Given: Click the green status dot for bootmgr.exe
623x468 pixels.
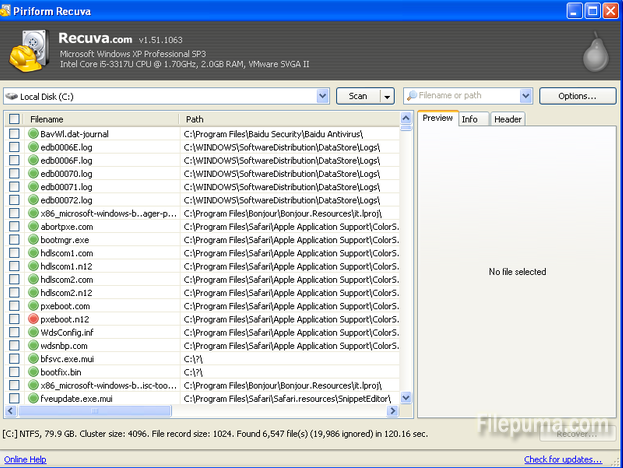Looking at the screenshot, I should pyautogui.click(x=33, y=240).
